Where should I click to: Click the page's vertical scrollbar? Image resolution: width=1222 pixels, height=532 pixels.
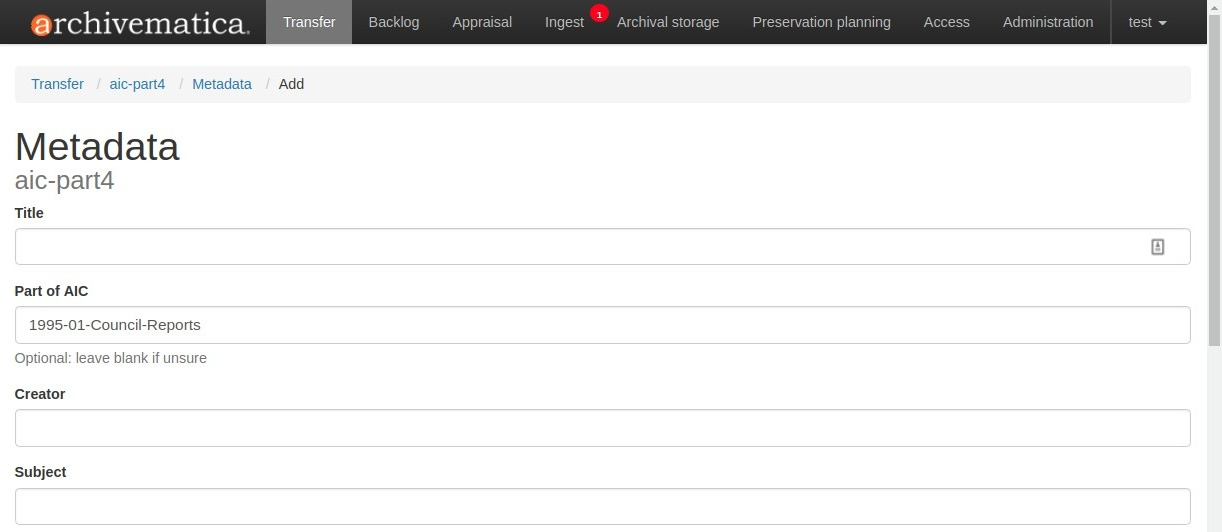pyautogui.click(x=1214, y=200)
